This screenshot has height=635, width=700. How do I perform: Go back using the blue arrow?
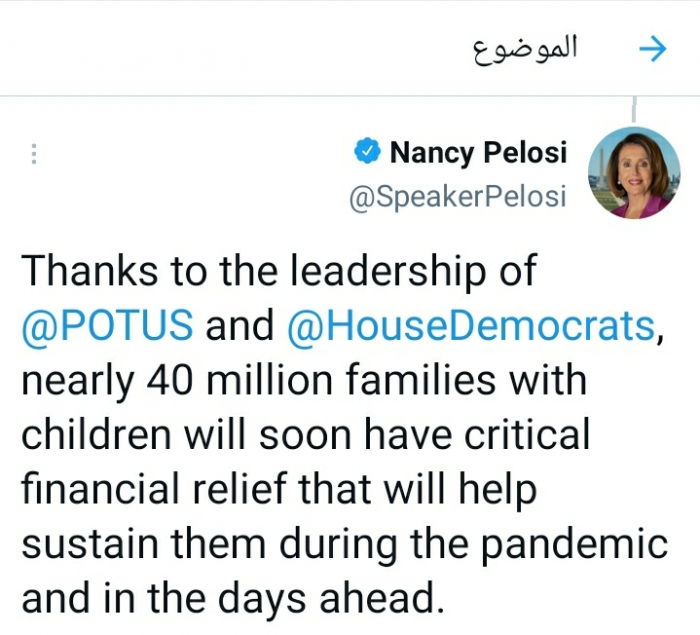coord(652,49)
